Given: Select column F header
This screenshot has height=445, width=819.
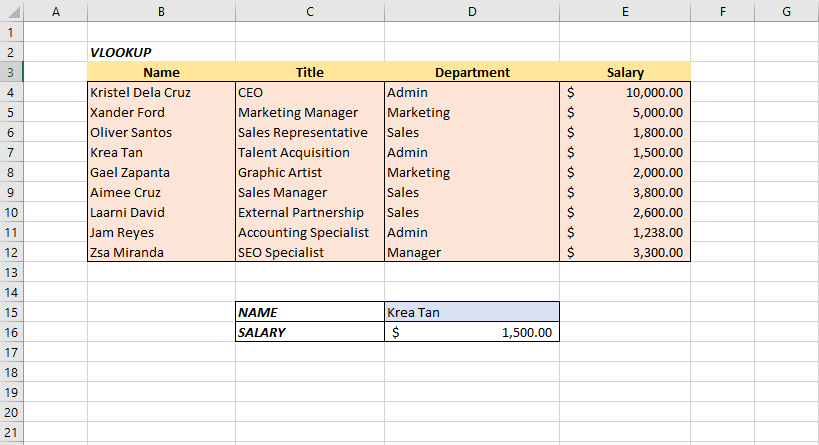Looking at the screenshot, I should 722,11.
